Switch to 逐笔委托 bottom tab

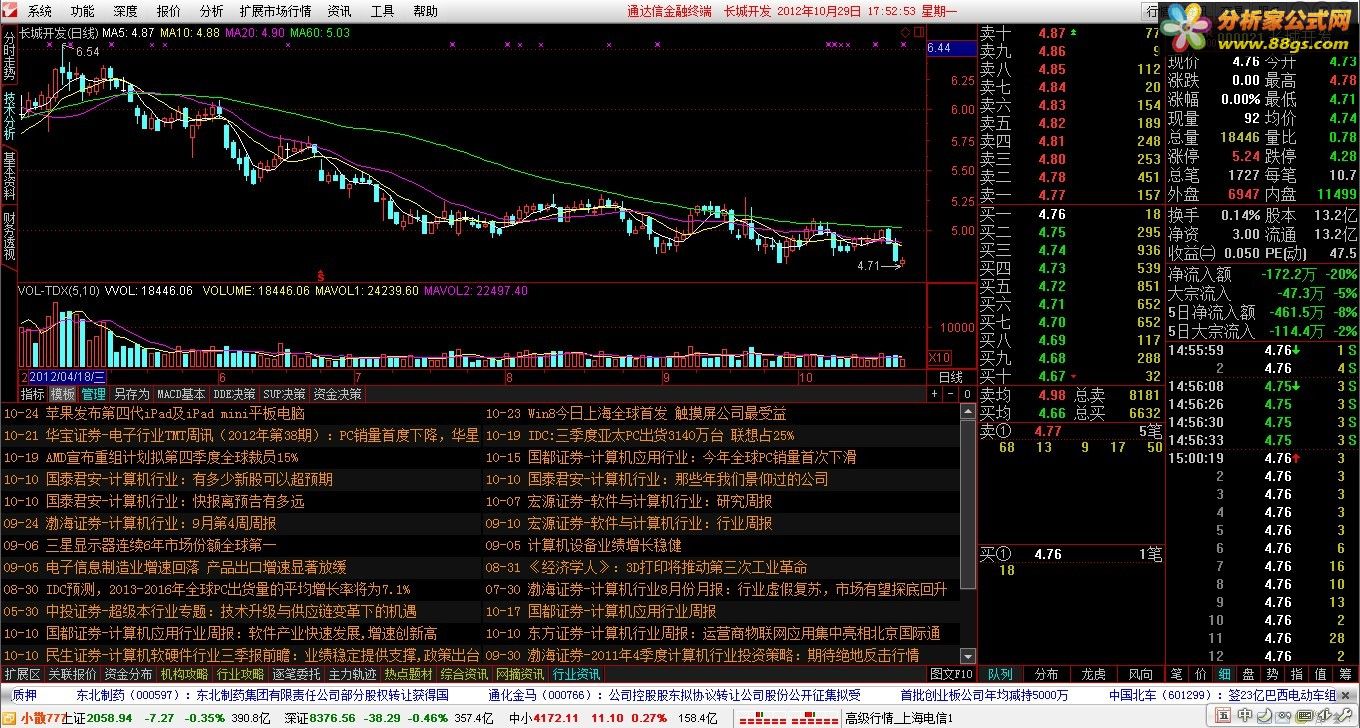296,674
